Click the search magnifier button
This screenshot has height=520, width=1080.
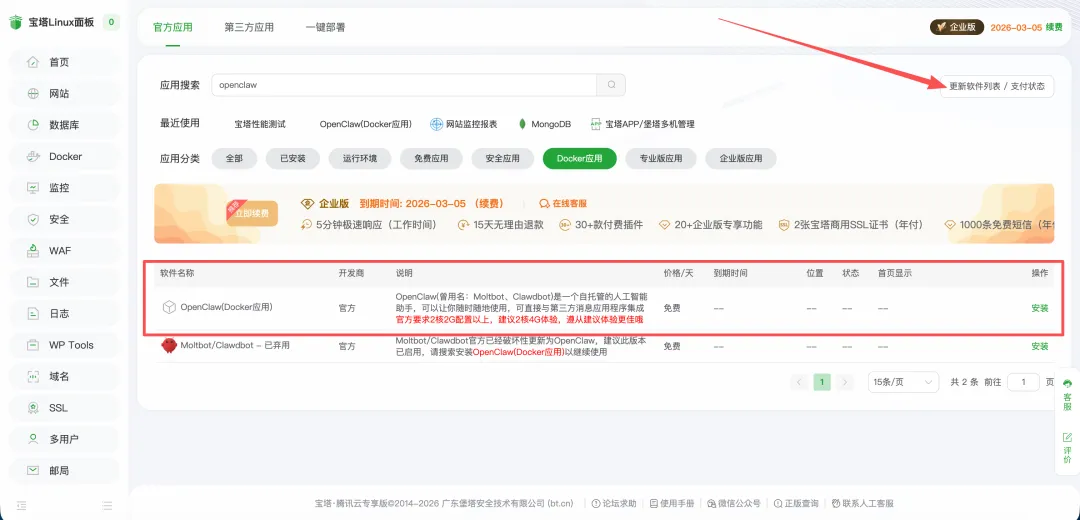pyautogui.click(x=611, y=85)
